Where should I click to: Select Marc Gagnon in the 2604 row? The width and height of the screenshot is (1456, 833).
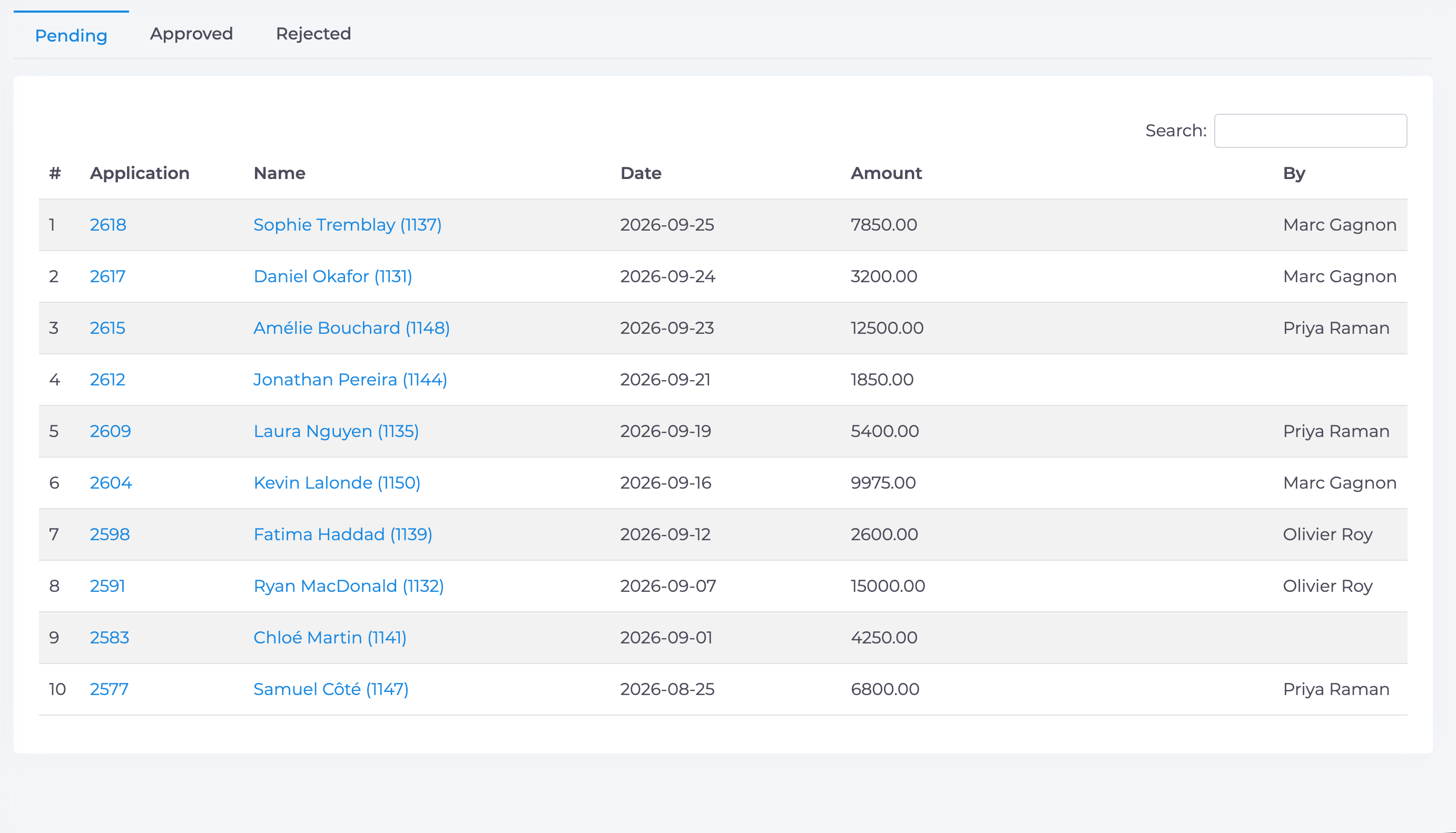(x=1339, y=483)
